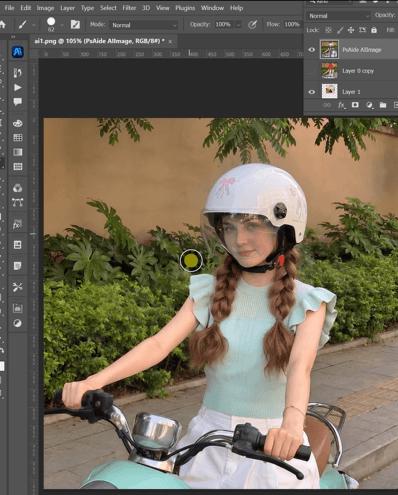Add a layer style with fx icon
Image resolution: width=398 pixels, height=495 pixels.
point(341,105)
